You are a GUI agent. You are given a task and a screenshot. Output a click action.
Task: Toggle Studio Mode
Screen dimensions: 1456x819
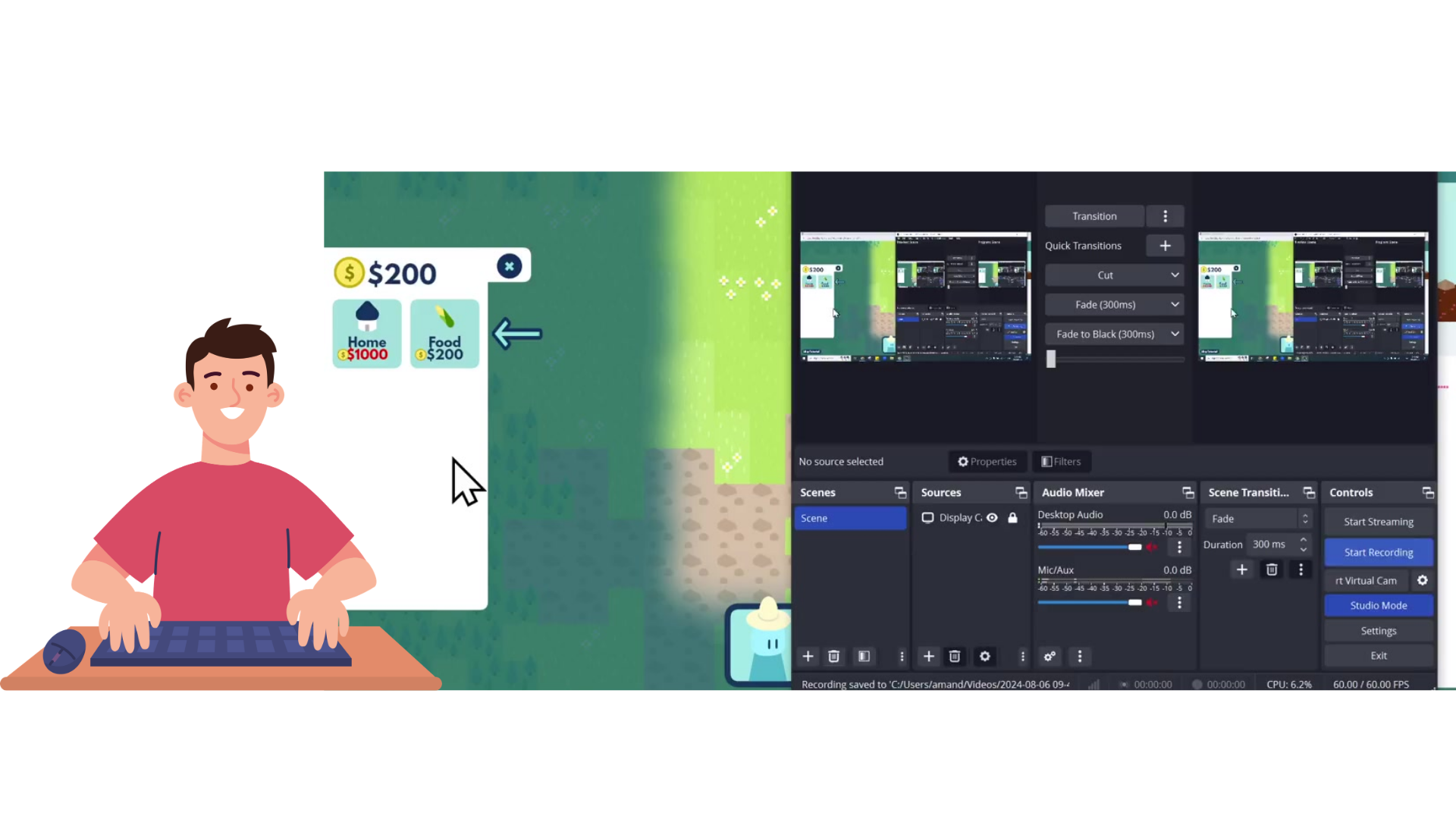pos(1379,605)
